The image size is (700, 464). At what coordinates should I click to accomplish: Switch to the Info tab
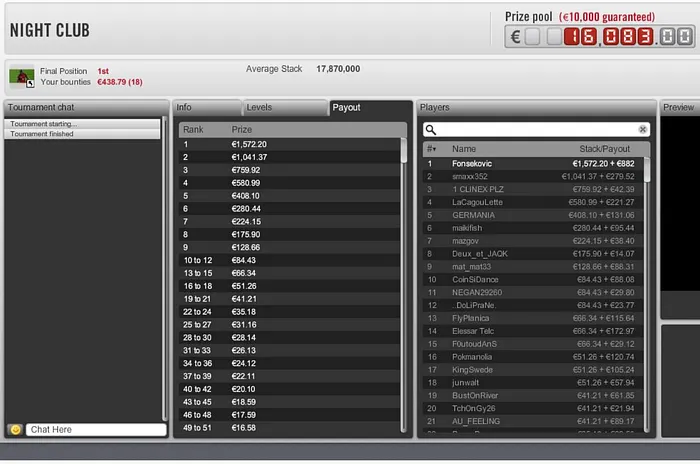click(207, 107)
